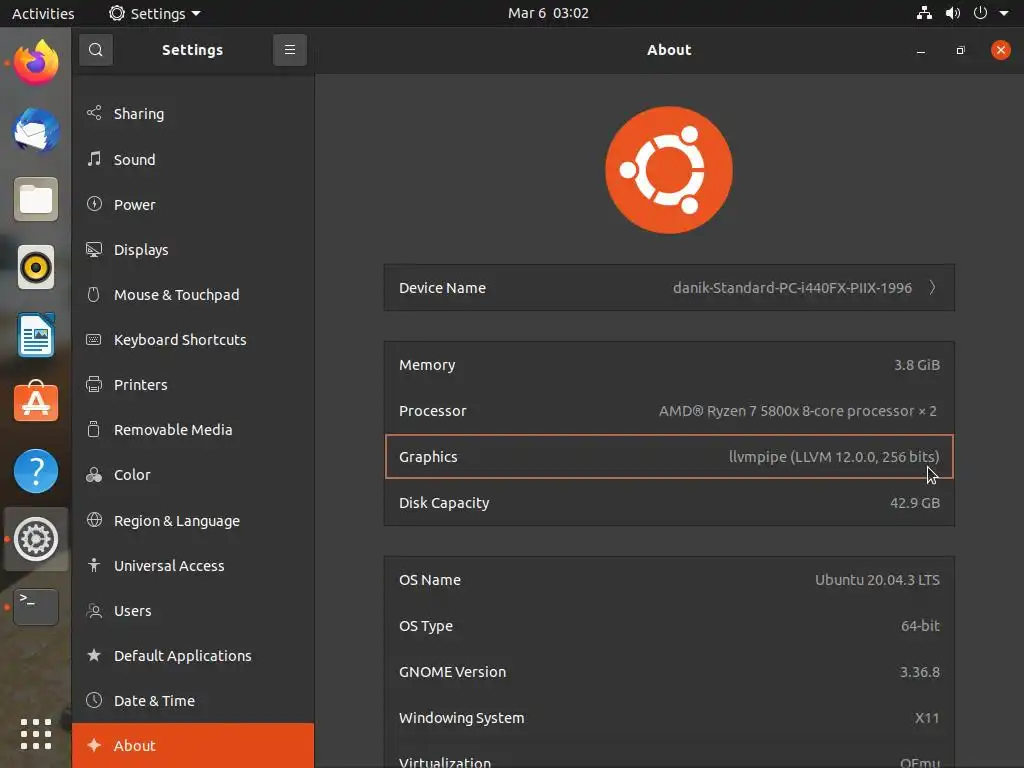Select Sharing in the sidebar

click(193, 114)
